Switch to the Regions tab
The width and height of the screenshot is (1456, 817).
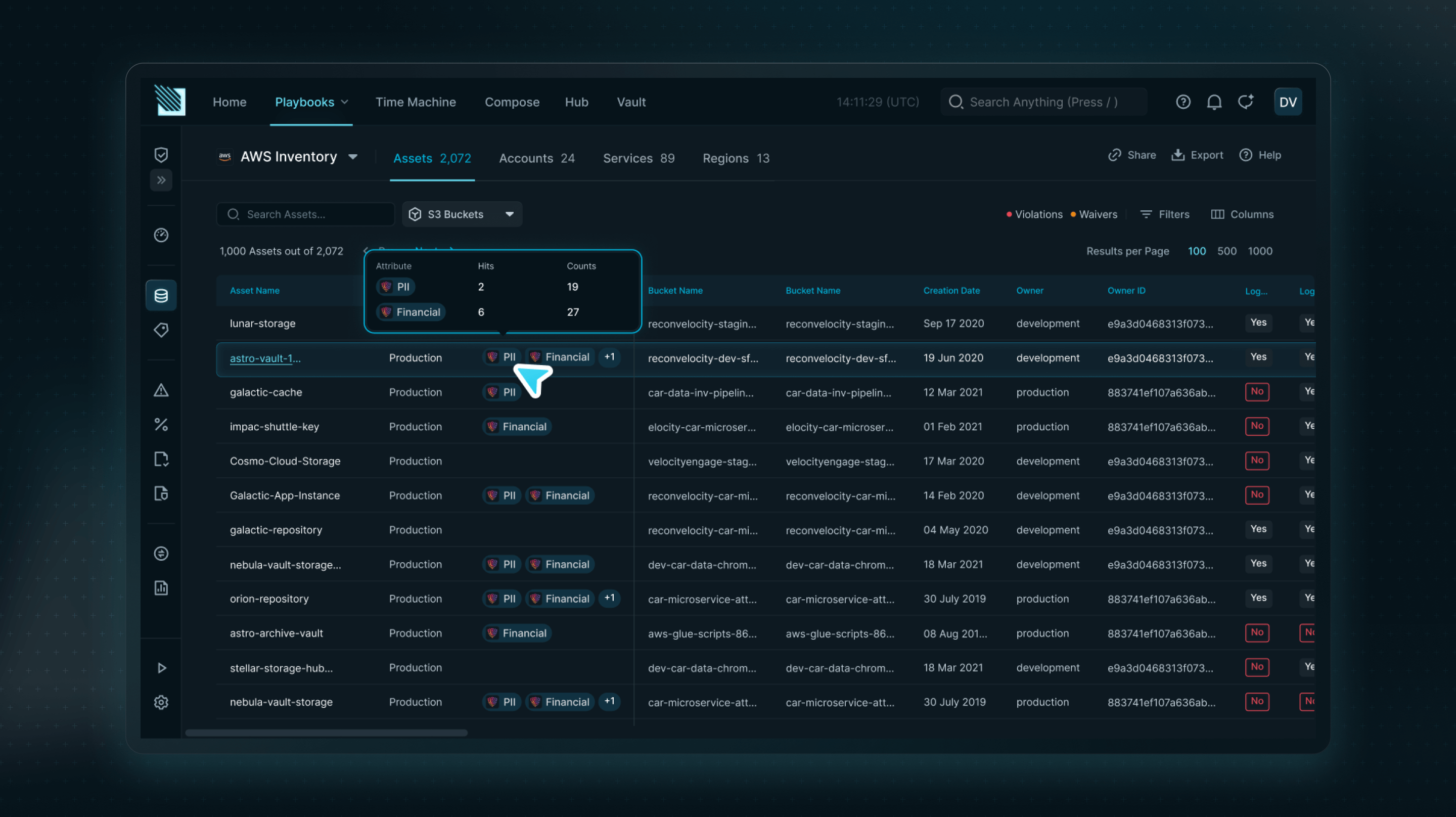(x=736, y=158)
